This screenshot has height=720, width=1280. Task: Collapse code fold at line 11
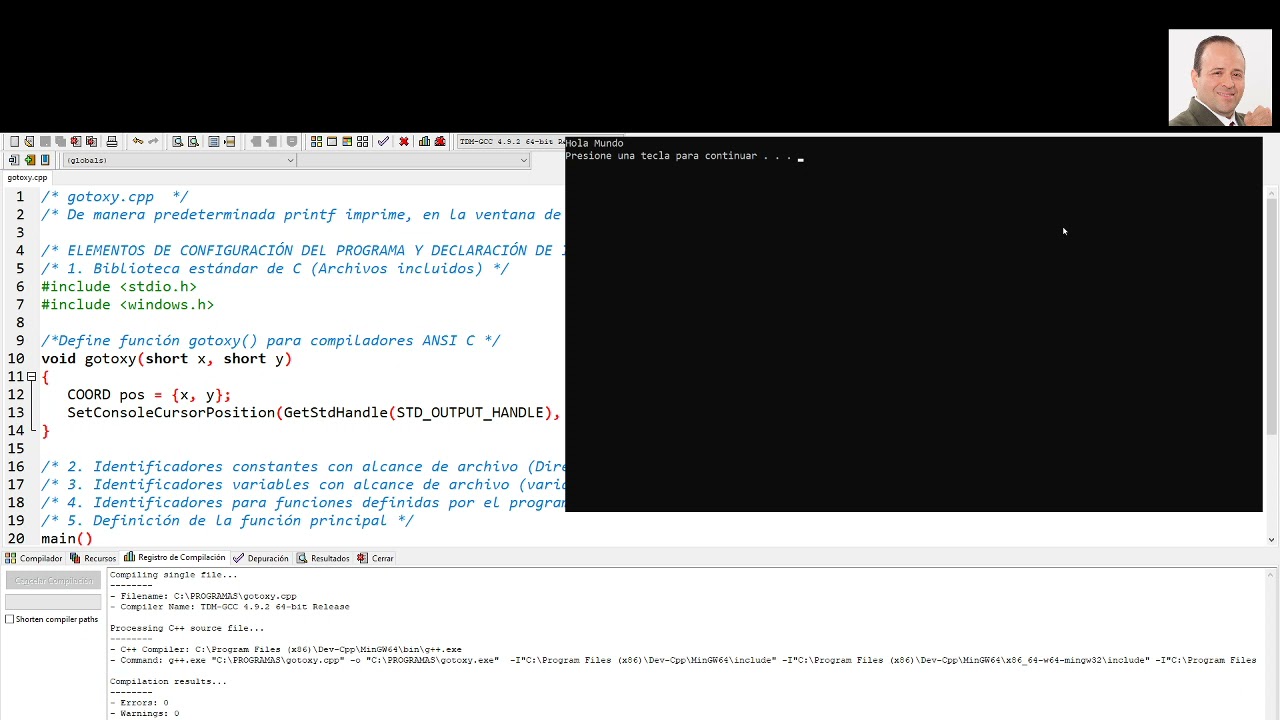(32, 377)
